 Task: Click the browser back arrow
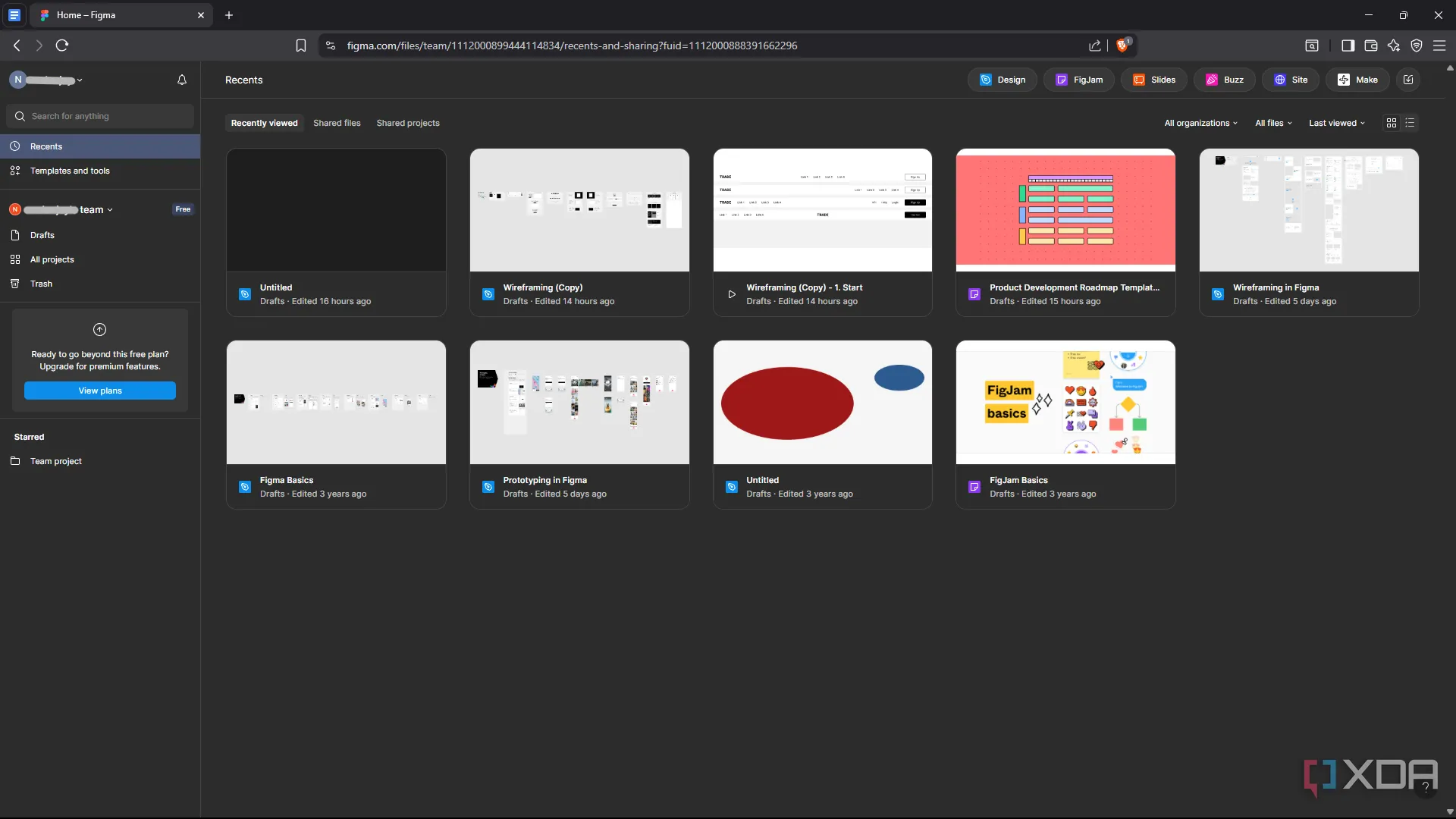pyautogui.click(x=17, y=45)
